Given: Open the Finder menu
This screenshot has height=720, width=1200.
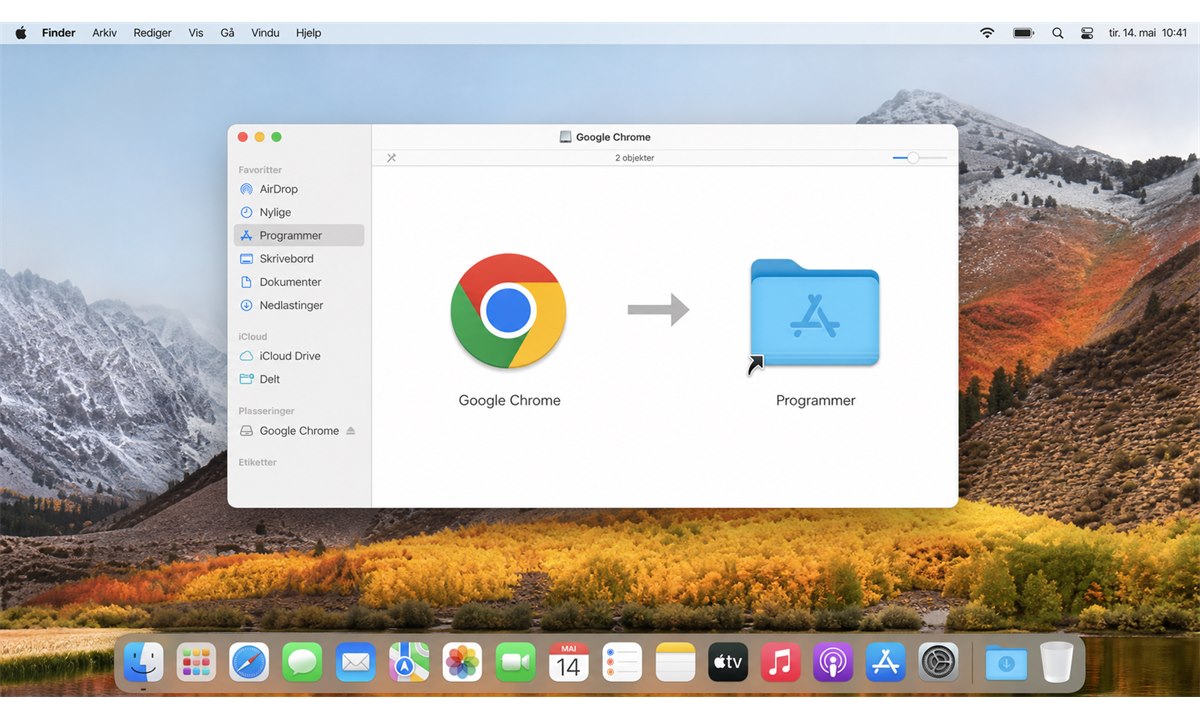Looking at the screenshot, I should 58,33.
